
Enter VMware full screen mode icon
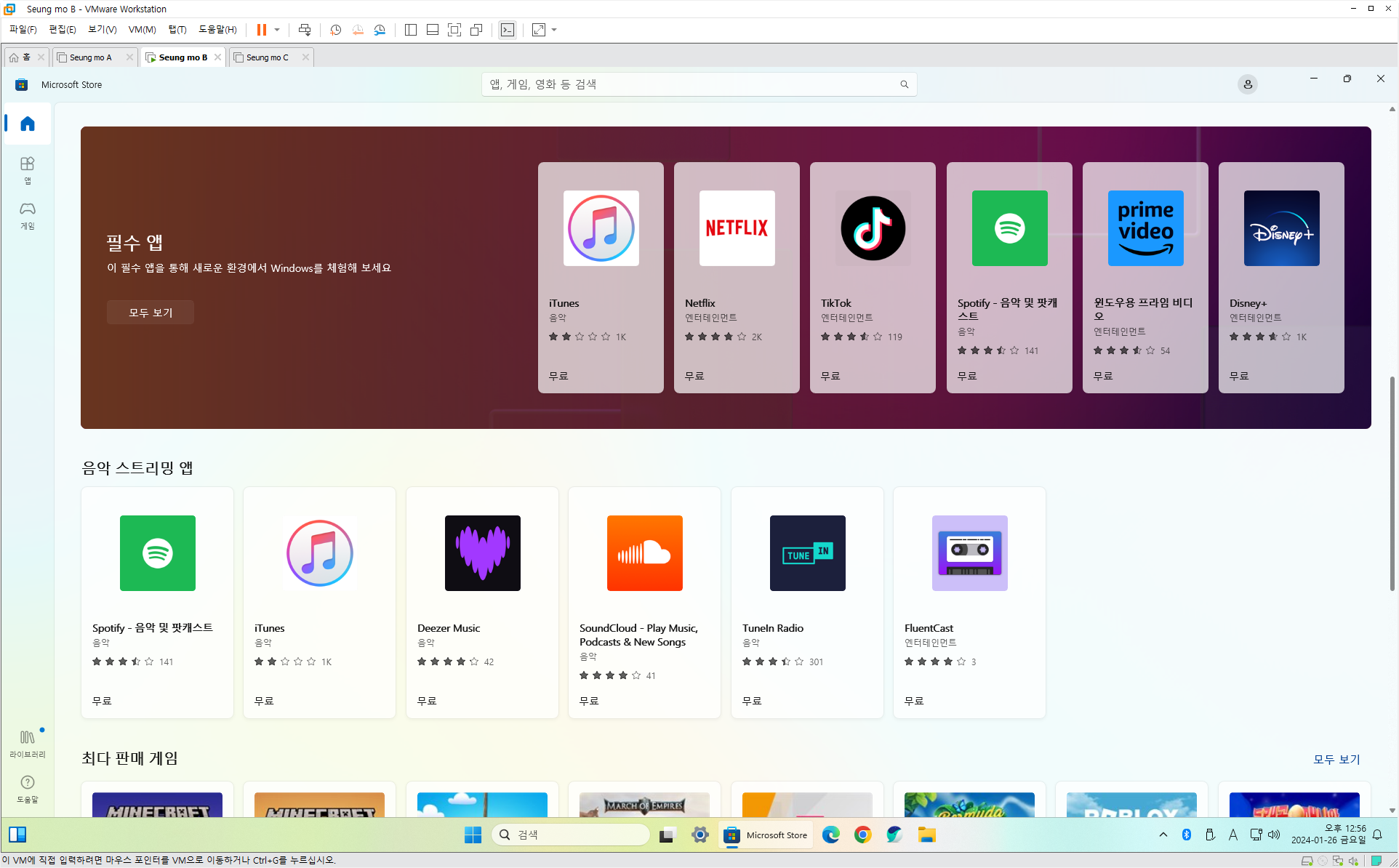tap(454, 30)
